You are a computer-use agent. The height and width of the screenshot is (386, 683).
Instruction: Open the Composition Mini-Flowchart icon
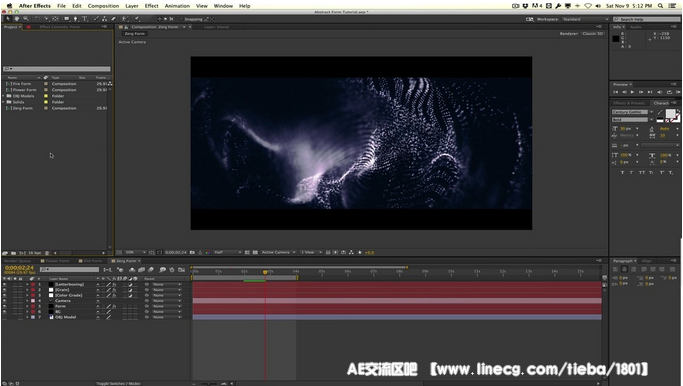click(108, 270)
